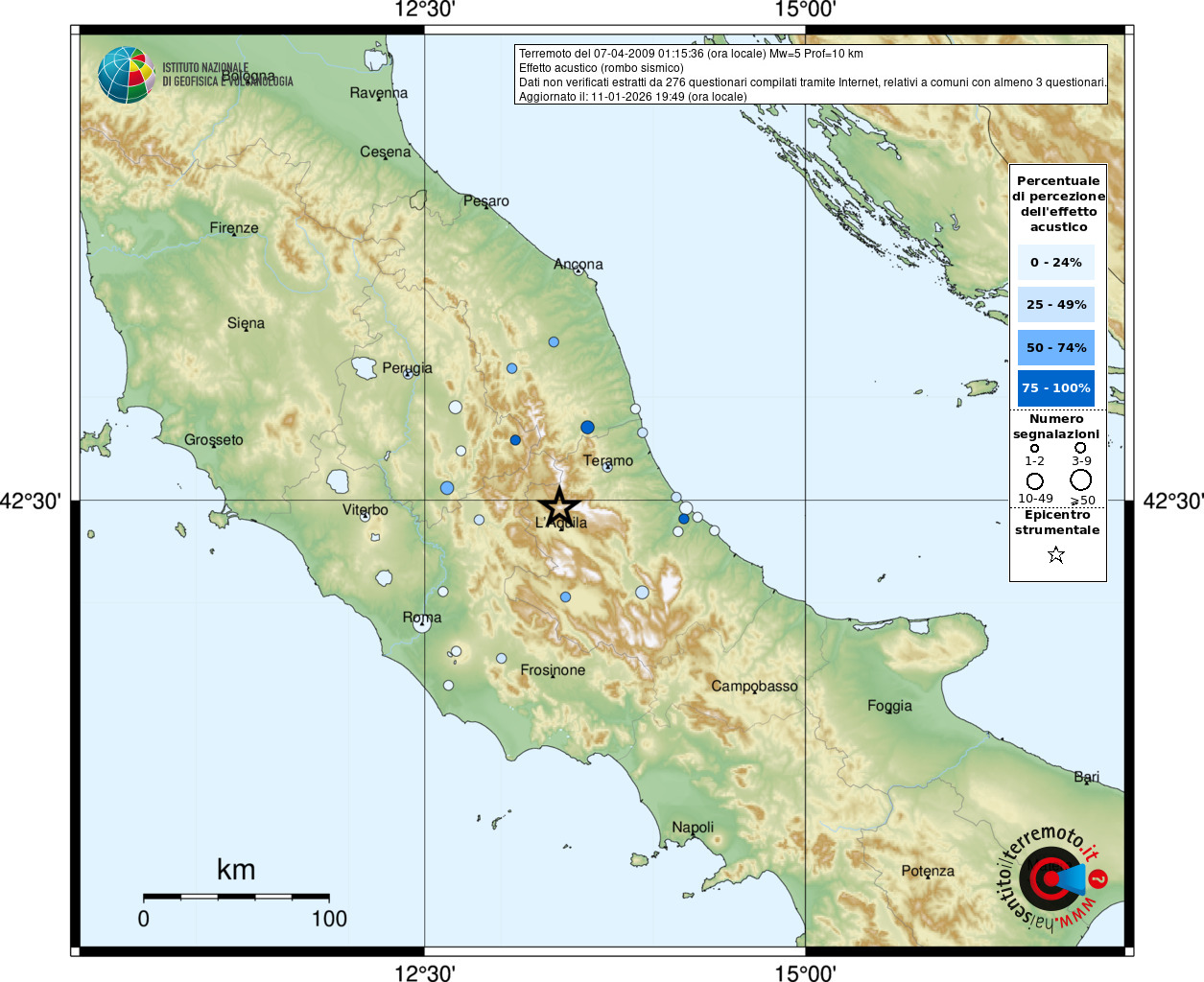1204x982 pixels.
Task: Select the 25 - 49% legend swatch
Action: pyautogui.click(x=1055, y=305)
